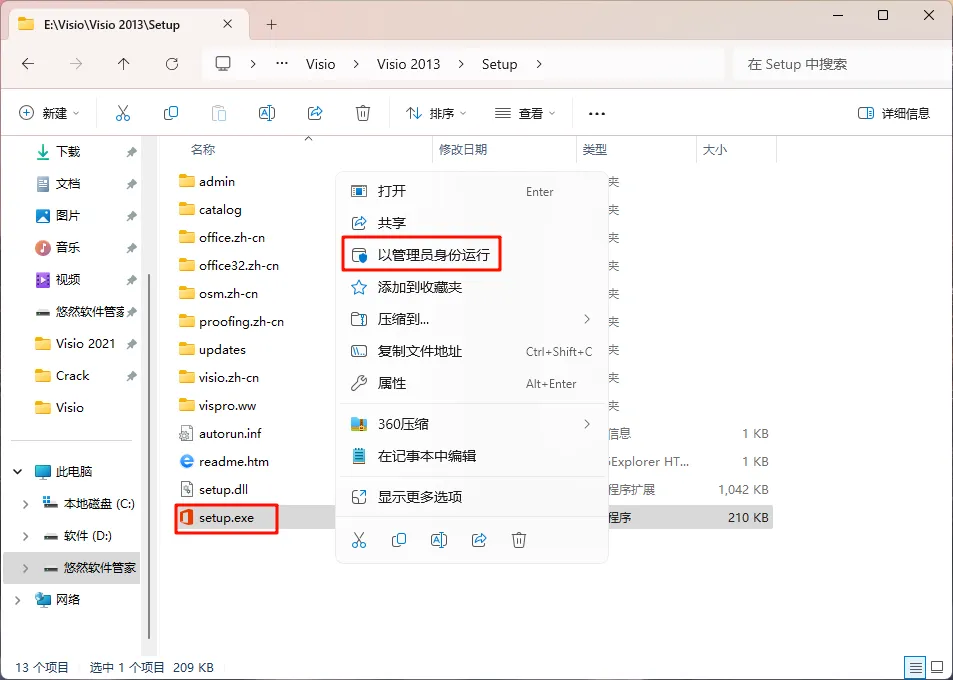Expand the 网络 tree node
This screenshot has height=680, width=953.
click(x=18, y=600)
